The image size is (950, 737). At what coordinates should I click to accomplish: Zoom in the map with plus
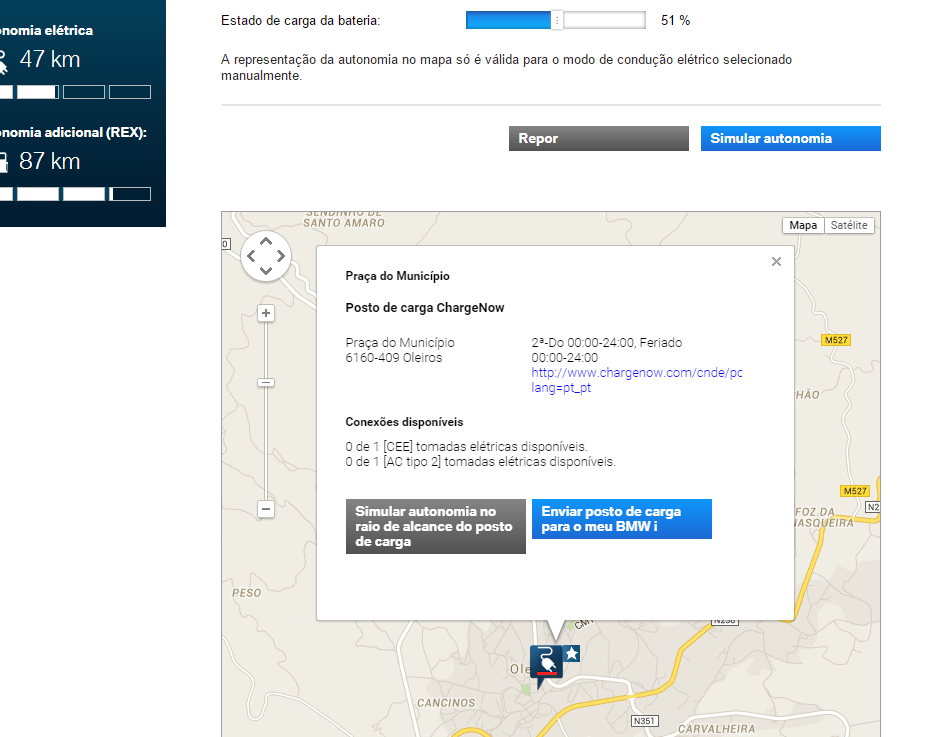(266, 313)
